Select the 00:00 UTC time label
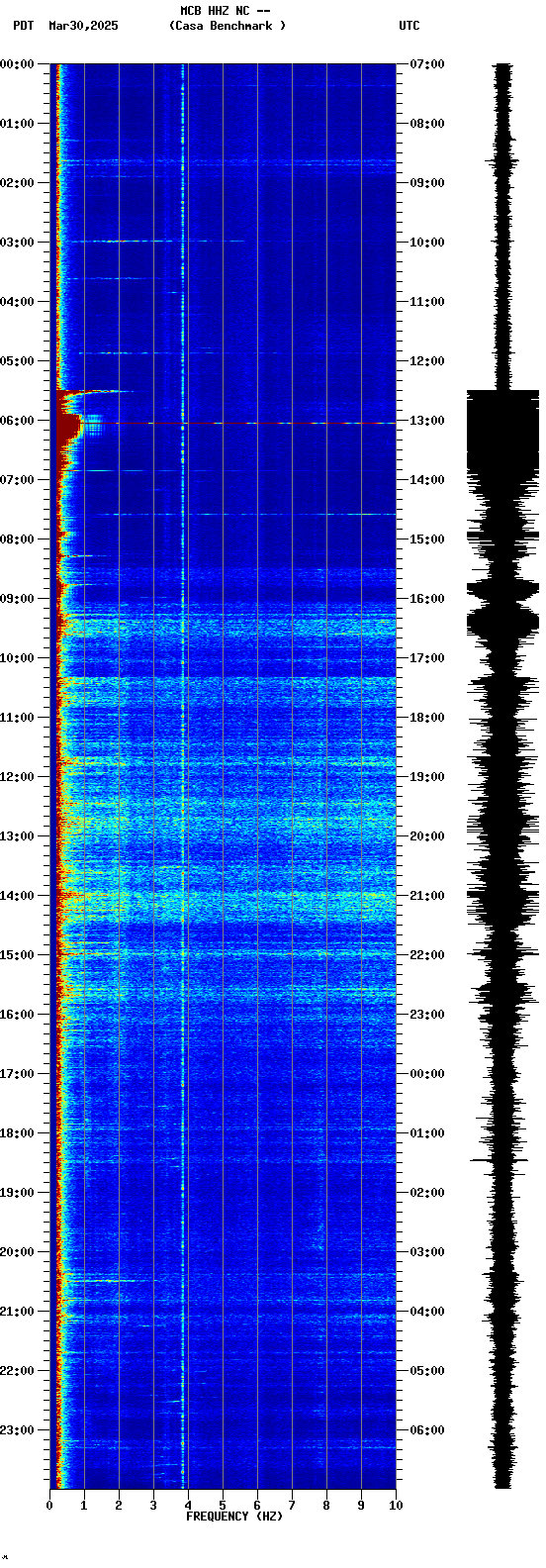This screenshot has height=1568, width=546. click(x=427, y=1074)
